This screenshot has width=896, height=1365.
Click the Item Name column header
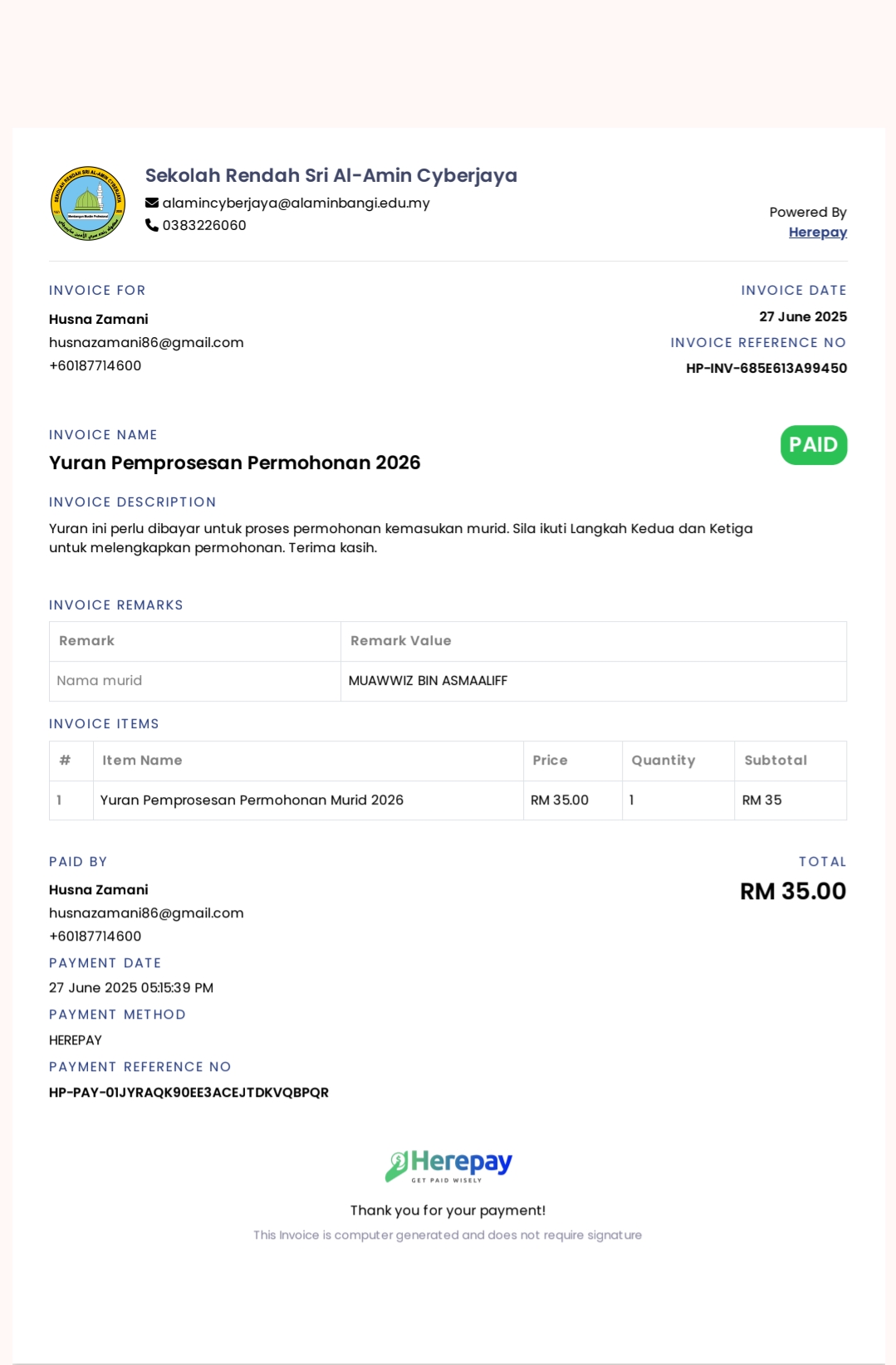pyautogui.click(x=142, y=761)
